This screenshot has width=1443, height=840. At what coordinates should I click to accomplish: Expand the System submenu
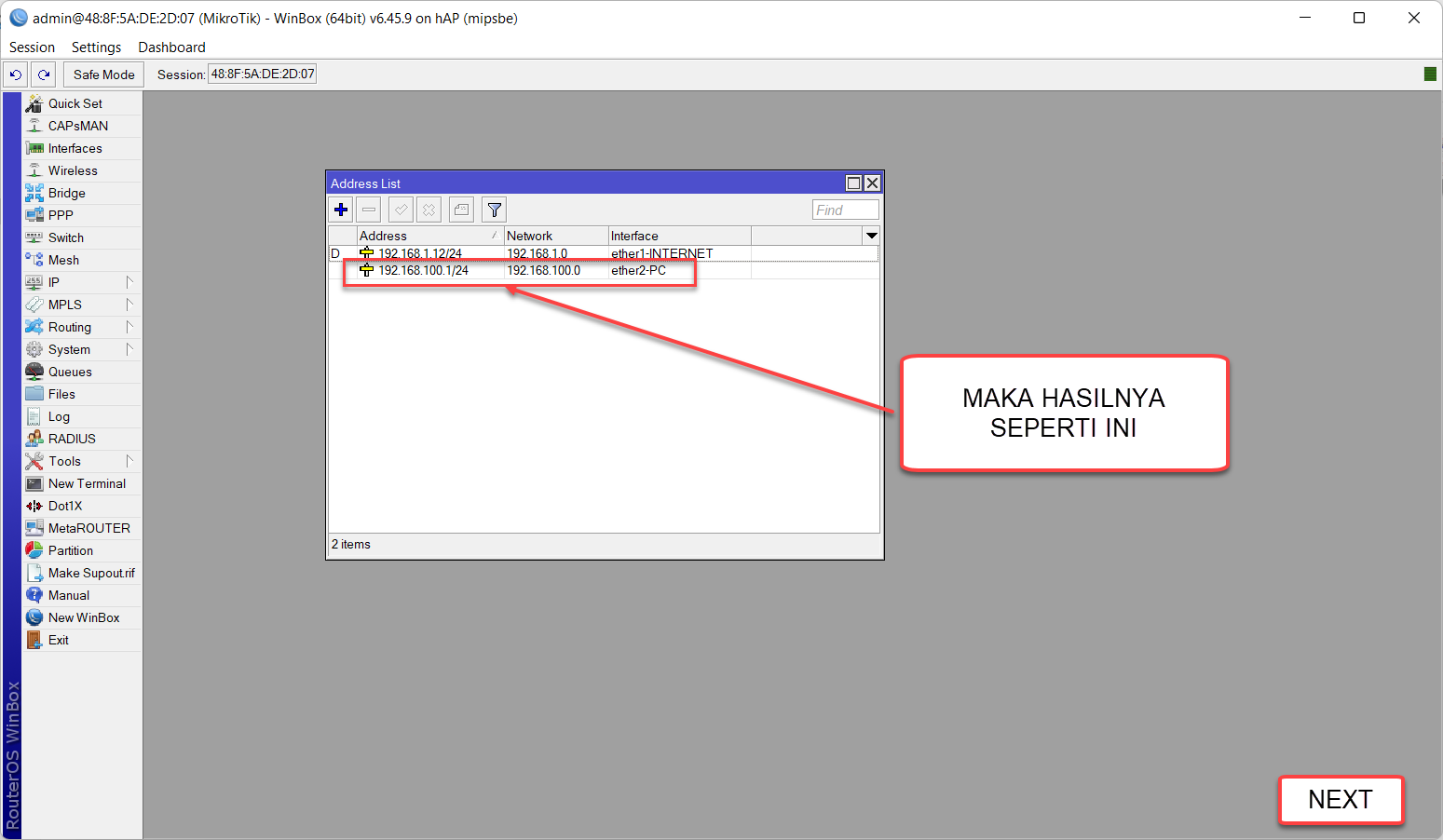(82, 349)
